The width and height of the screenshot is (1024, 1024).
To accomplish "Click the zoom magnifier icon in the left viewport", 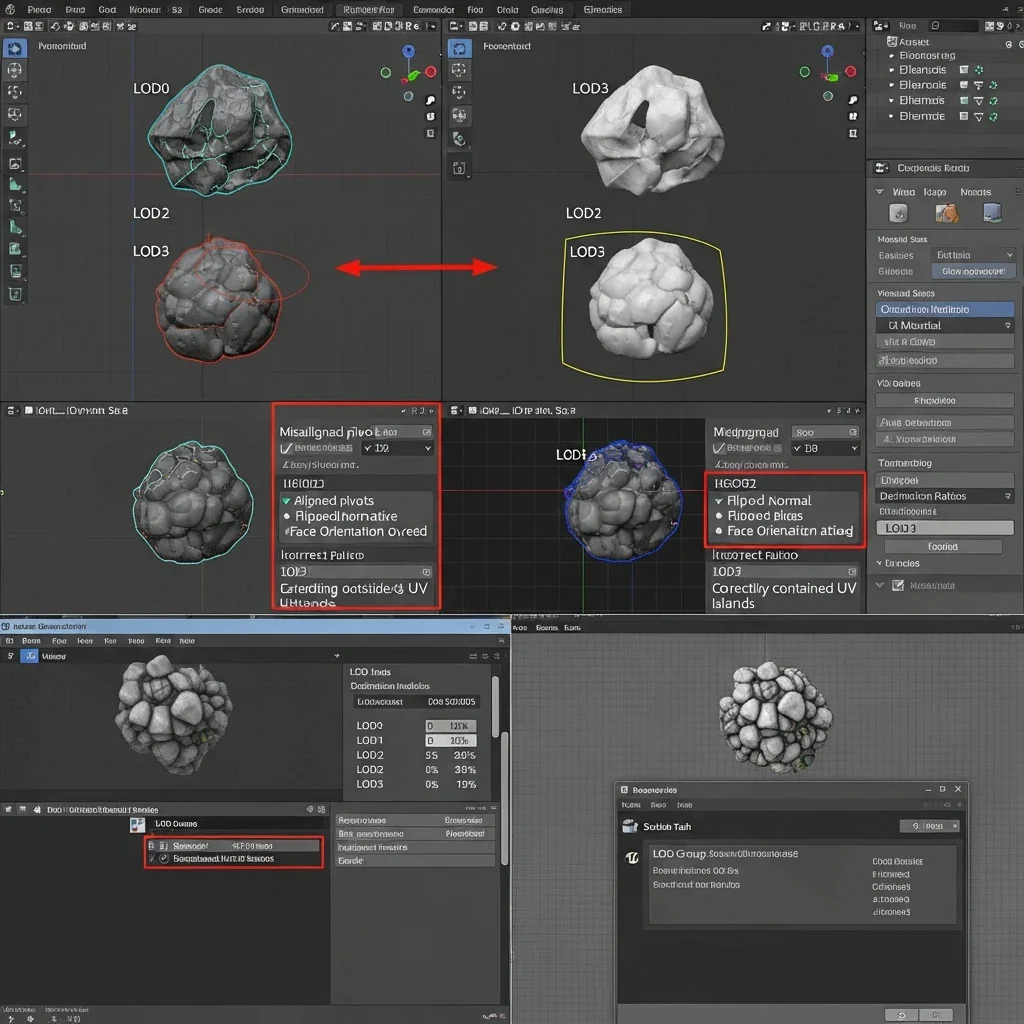I will [430, 100].
